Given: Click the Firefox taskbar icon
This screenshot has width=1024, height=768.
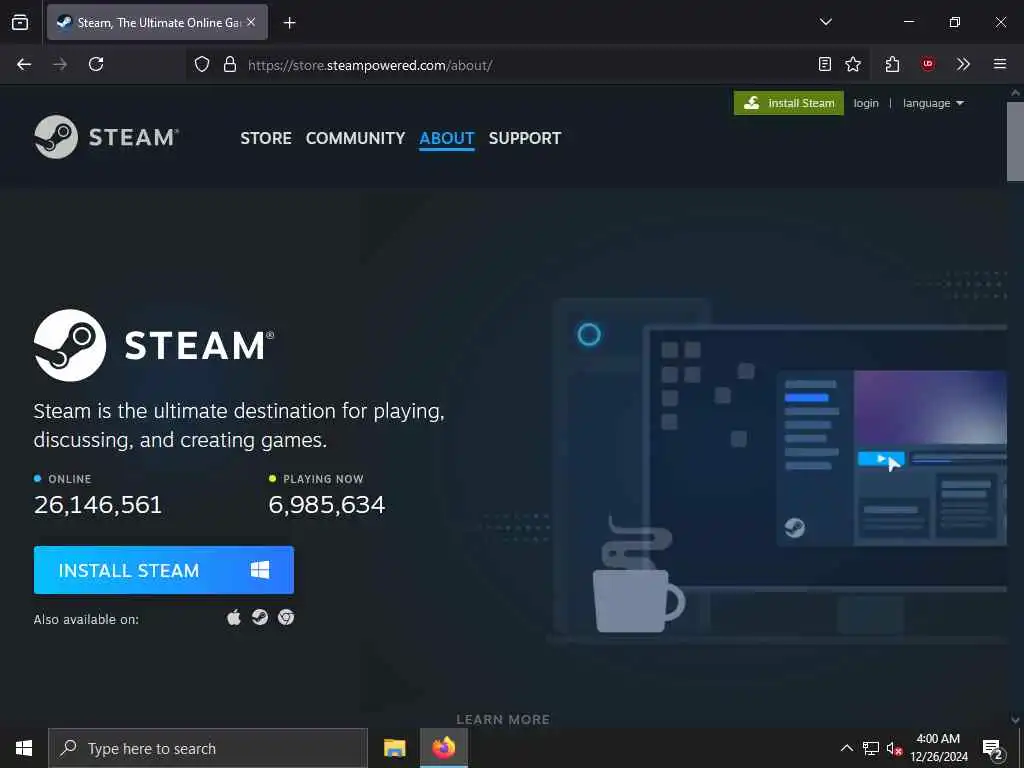Looking at the screenshot, I should pos(443,748).
